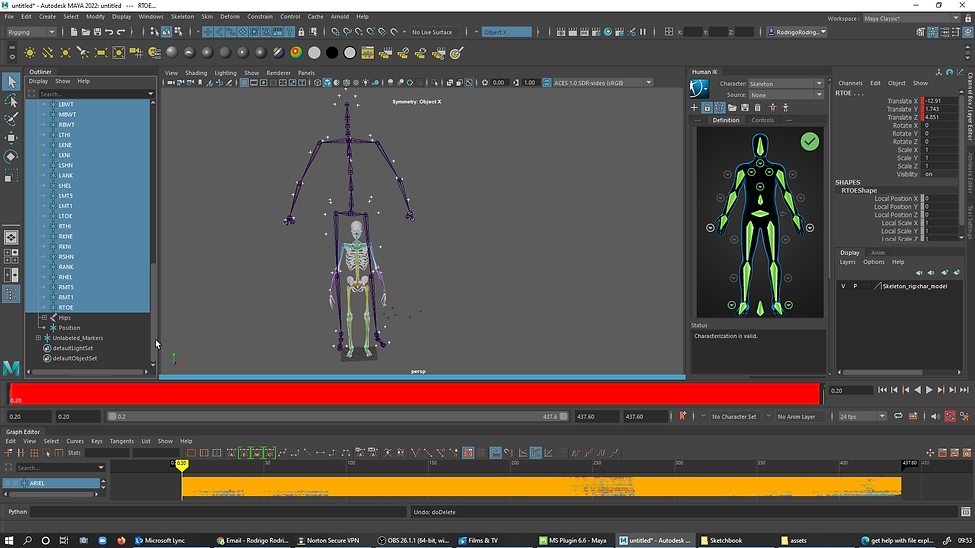Click the rainbow ramp shader shelf icon
This screenshot has height=548, width=975.
tap(297, 53)
